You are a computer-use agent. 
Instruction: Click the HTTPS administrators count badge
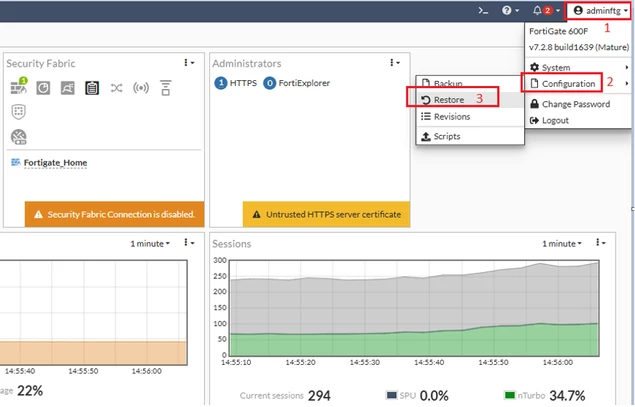click(x=221, y=83)
